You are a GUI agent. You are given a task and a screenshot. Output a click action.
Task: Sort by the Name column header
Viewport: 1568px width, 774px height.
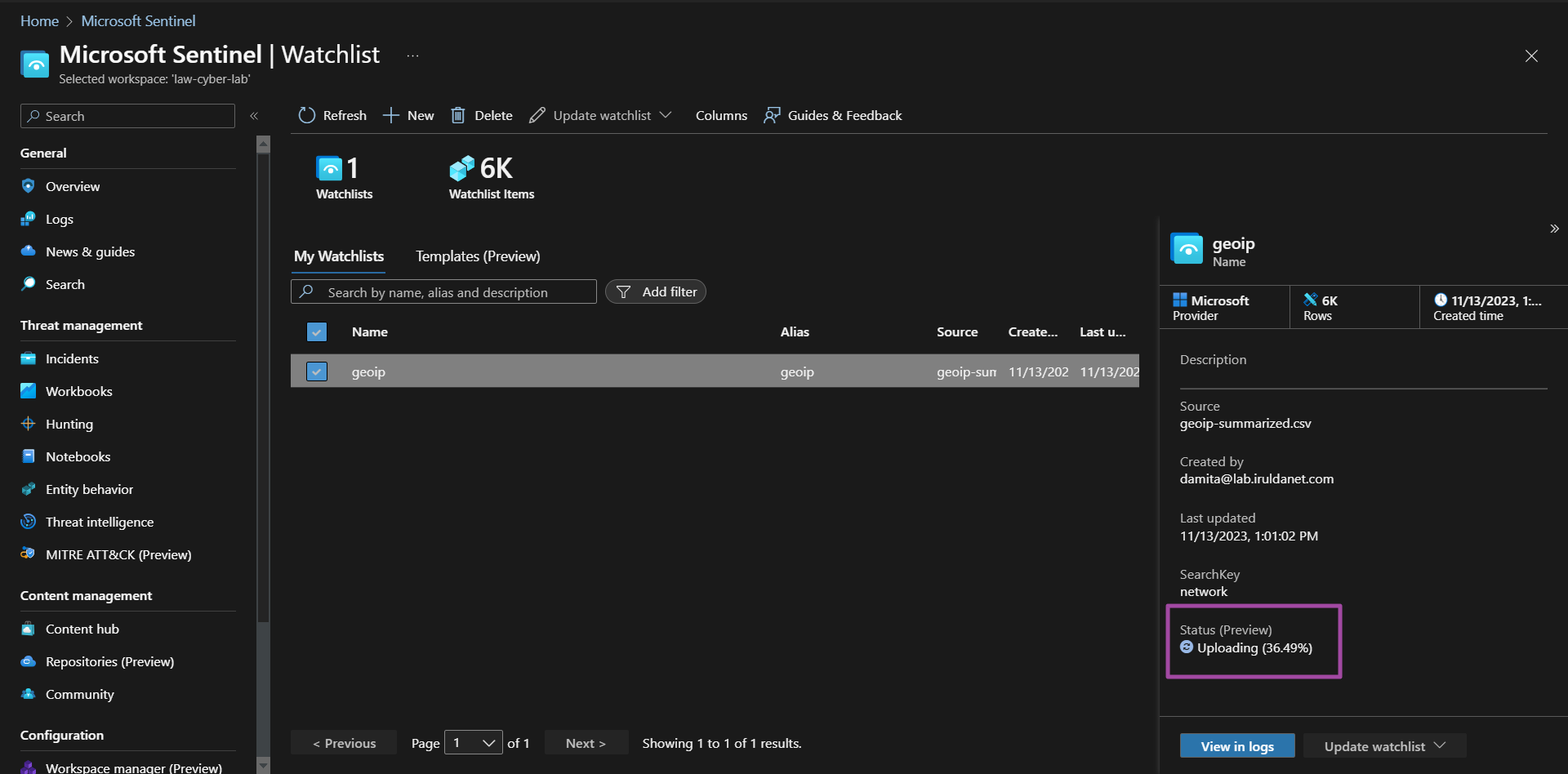[370, 331]
